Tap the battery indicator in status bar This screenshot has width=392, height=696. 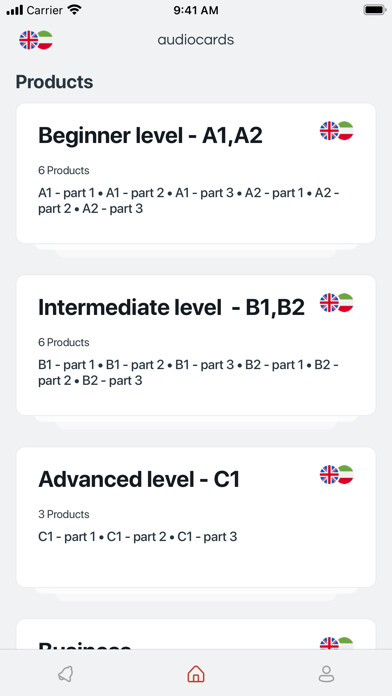[x=374, y=10]
